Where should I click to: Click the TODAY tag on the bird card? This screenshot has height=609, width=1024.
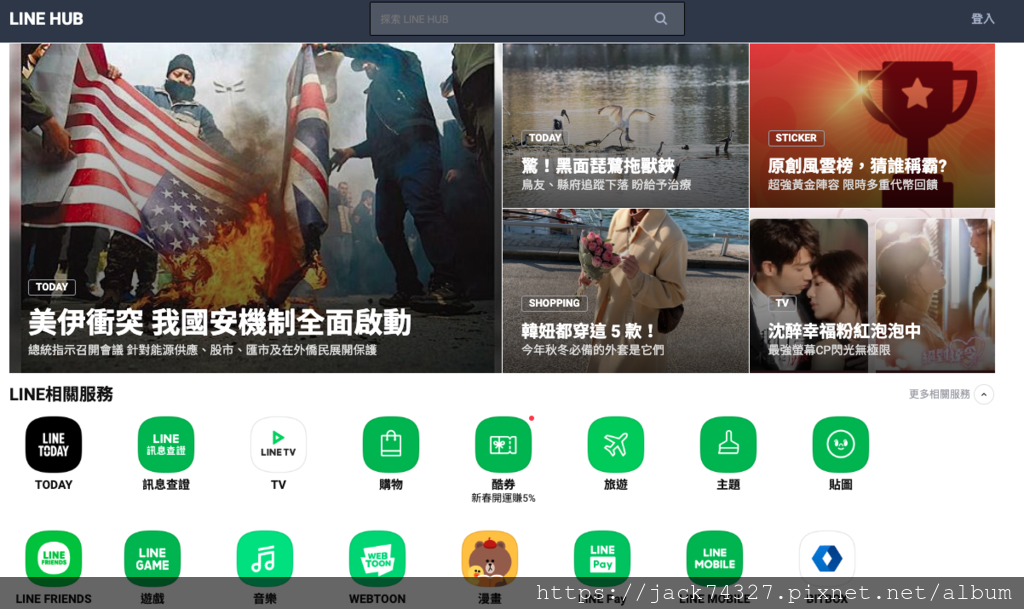tap(545, 138)
